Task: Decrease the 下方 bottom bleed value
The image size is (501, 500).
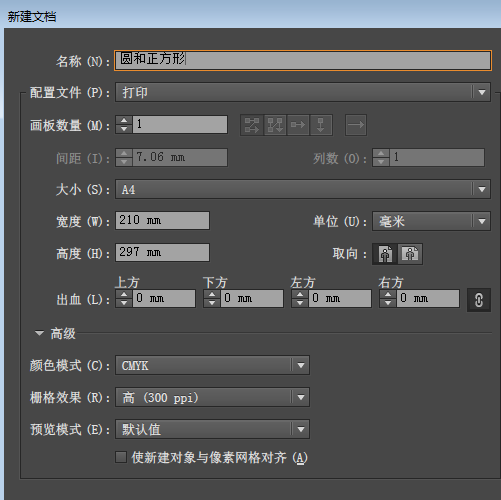Action: coord(212,303)
